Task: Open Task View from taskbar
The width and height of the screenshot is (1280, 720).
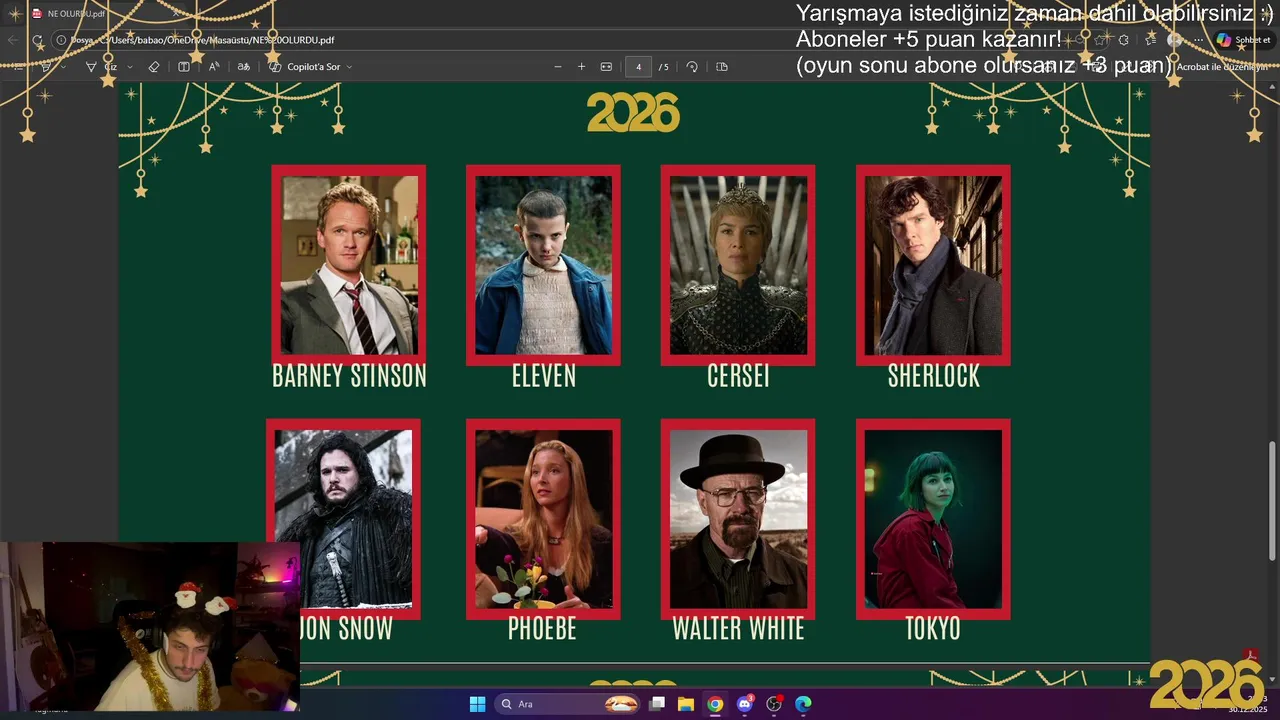Action: pyautogui.click(x=657, y=704)
